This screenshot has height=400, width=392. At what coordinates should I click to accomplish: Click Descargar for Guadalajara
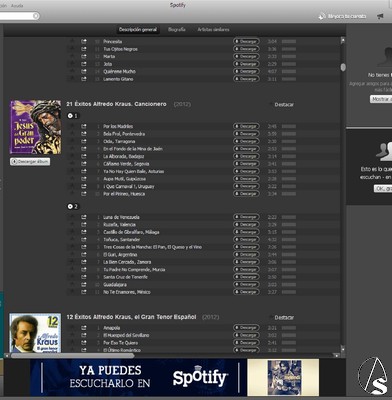(x=246, y=284)
